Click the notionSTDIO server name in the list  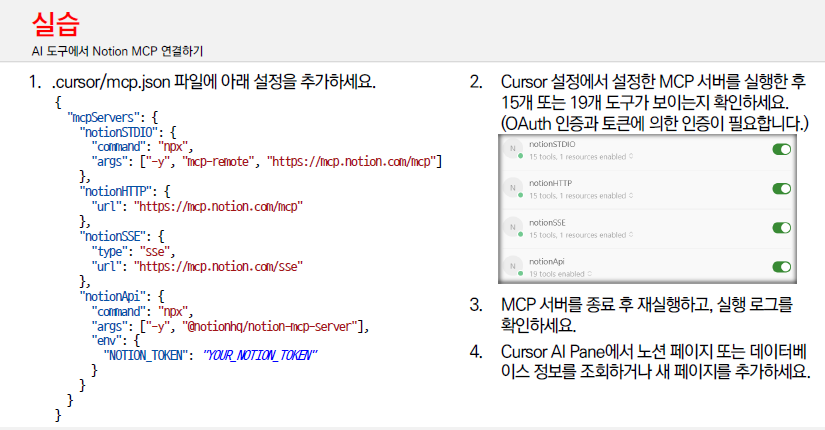[552, 144]
